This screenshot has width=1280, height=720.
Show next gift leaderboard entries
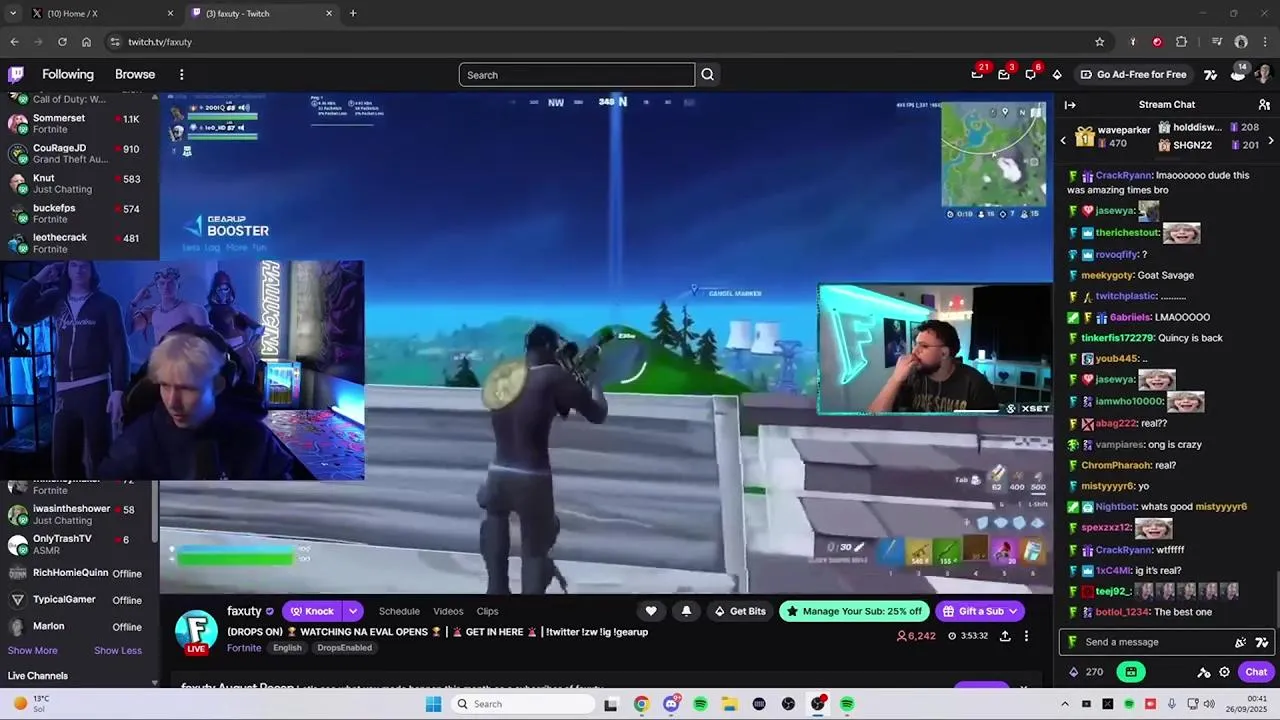[x=1271, y=141]
